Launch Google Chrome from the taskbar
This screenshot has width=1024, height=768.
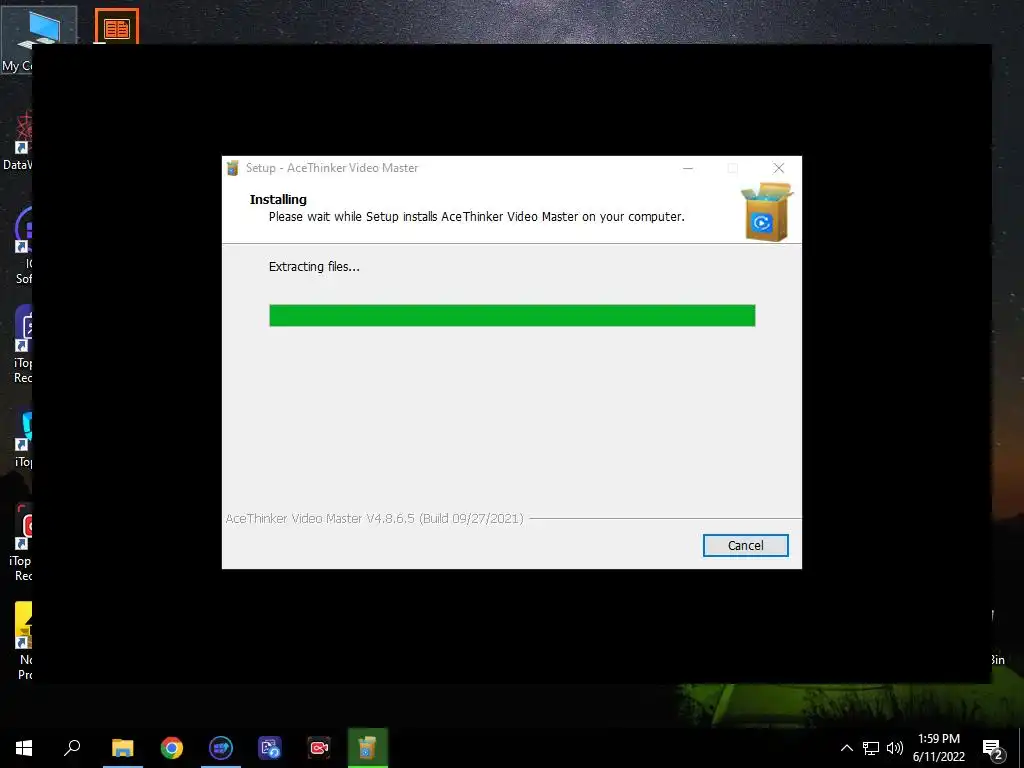click(172, 748)
